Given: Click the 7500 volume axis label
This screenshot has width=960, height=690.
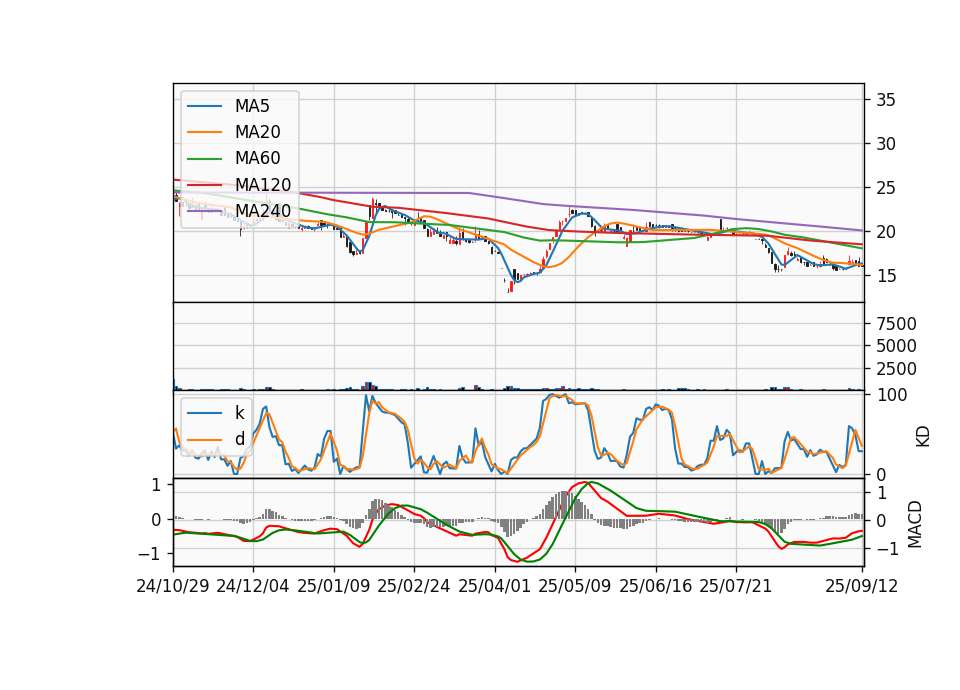Looking at the screenshot, I should click(x=896, y=324).
